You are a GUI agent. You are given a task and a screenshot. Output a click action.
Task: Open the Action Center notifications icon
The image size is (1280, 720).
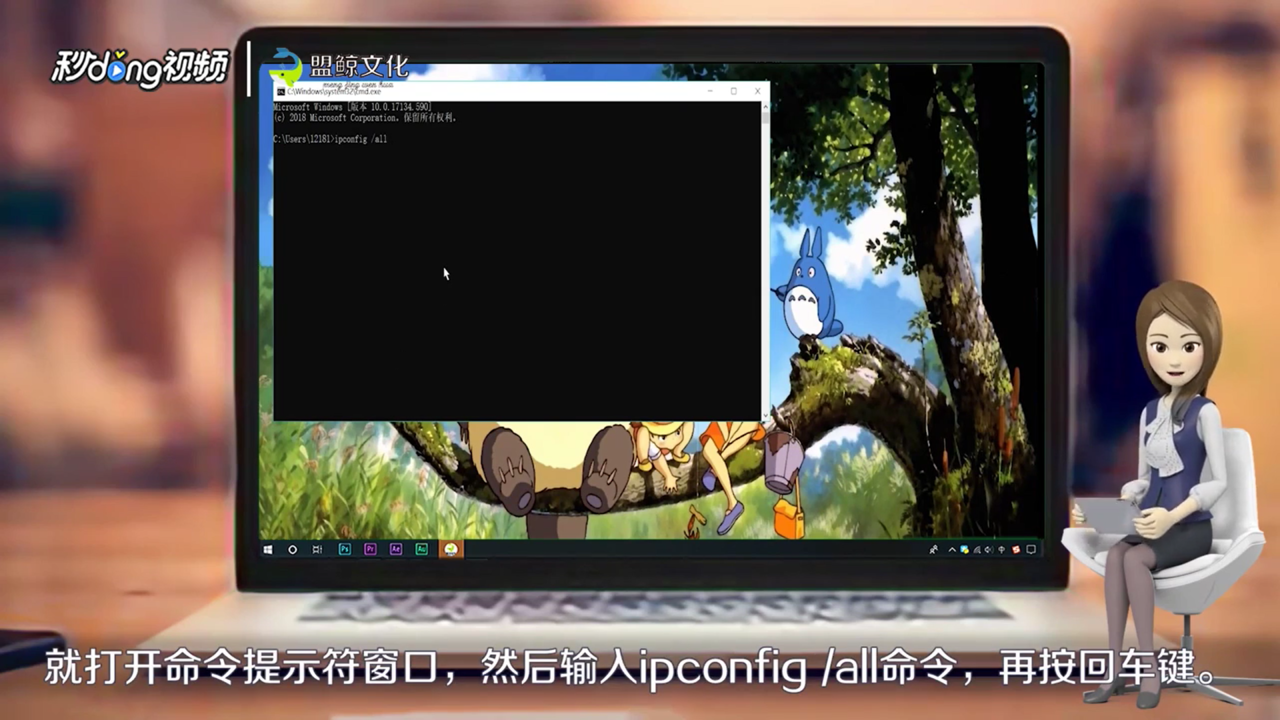pos(1031,550)
